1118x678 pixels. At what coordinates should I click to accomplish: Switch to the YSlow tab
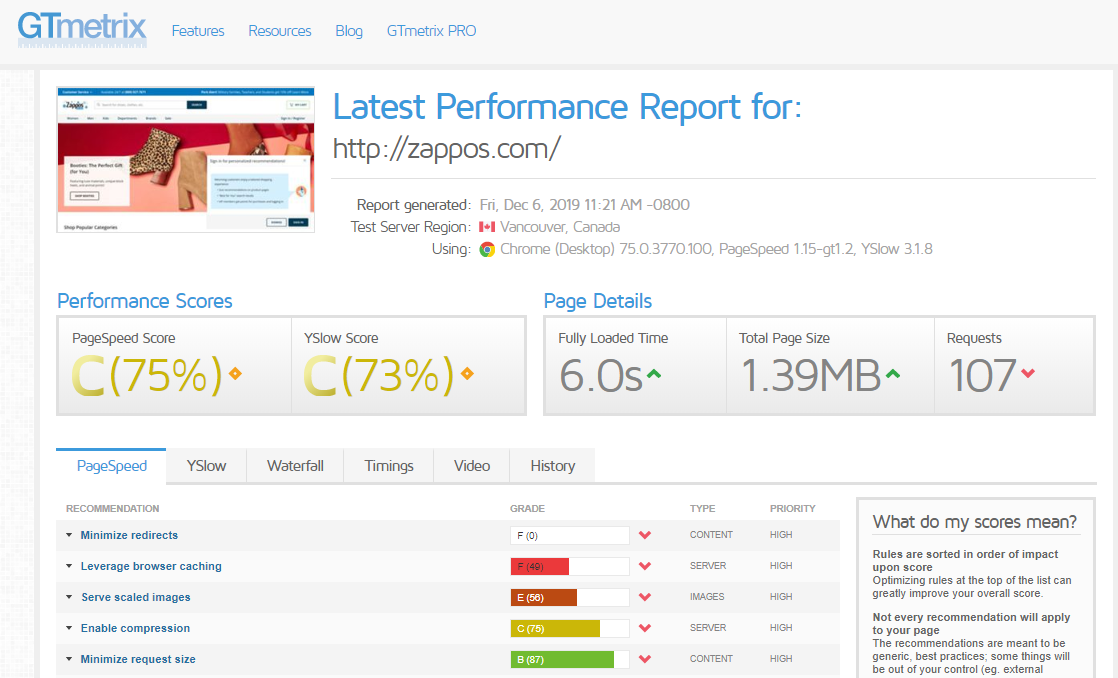[206, 466]
